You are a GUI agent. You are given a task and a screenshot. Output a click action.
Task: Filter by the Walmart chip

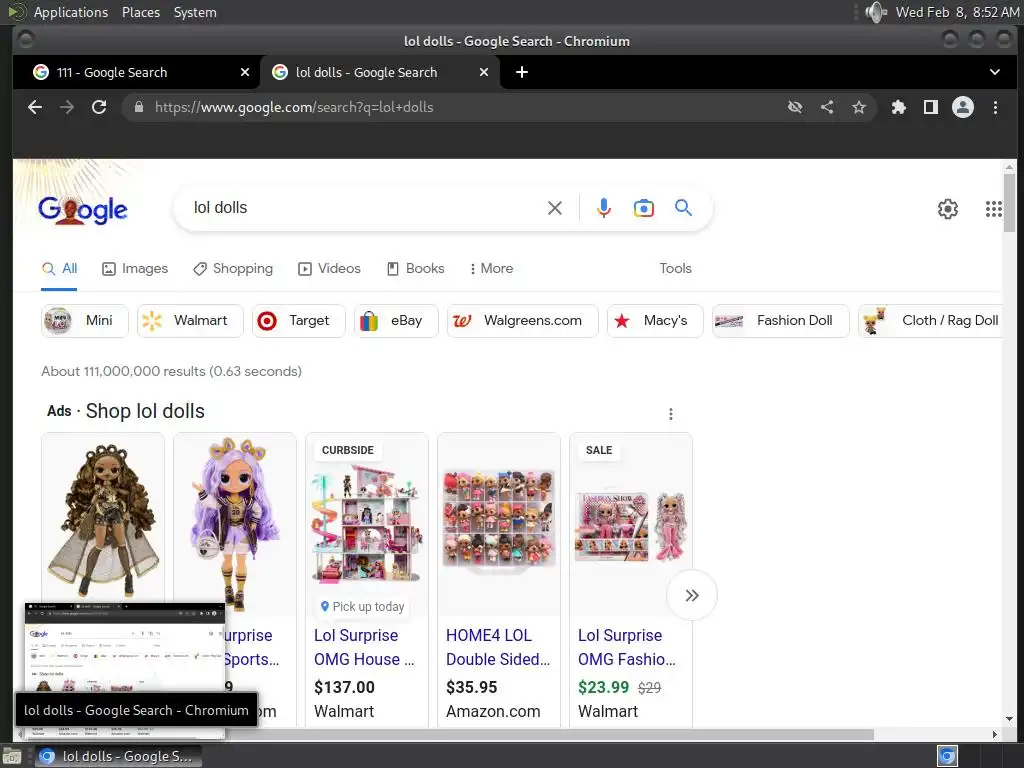[190, 321]
